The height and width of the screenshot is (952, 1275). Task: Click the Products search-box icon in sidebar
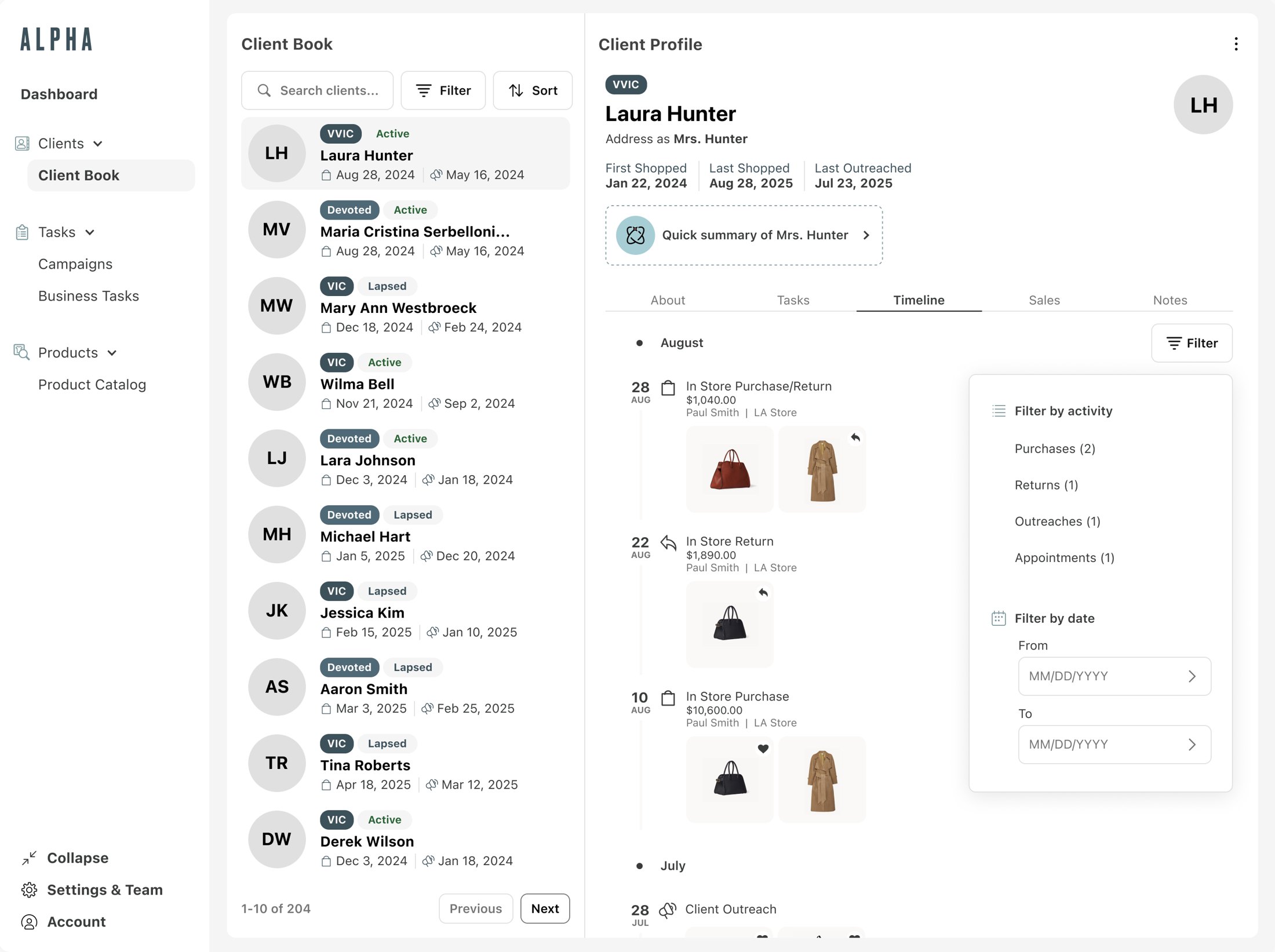pyautogui.click(x=21, y=352)
